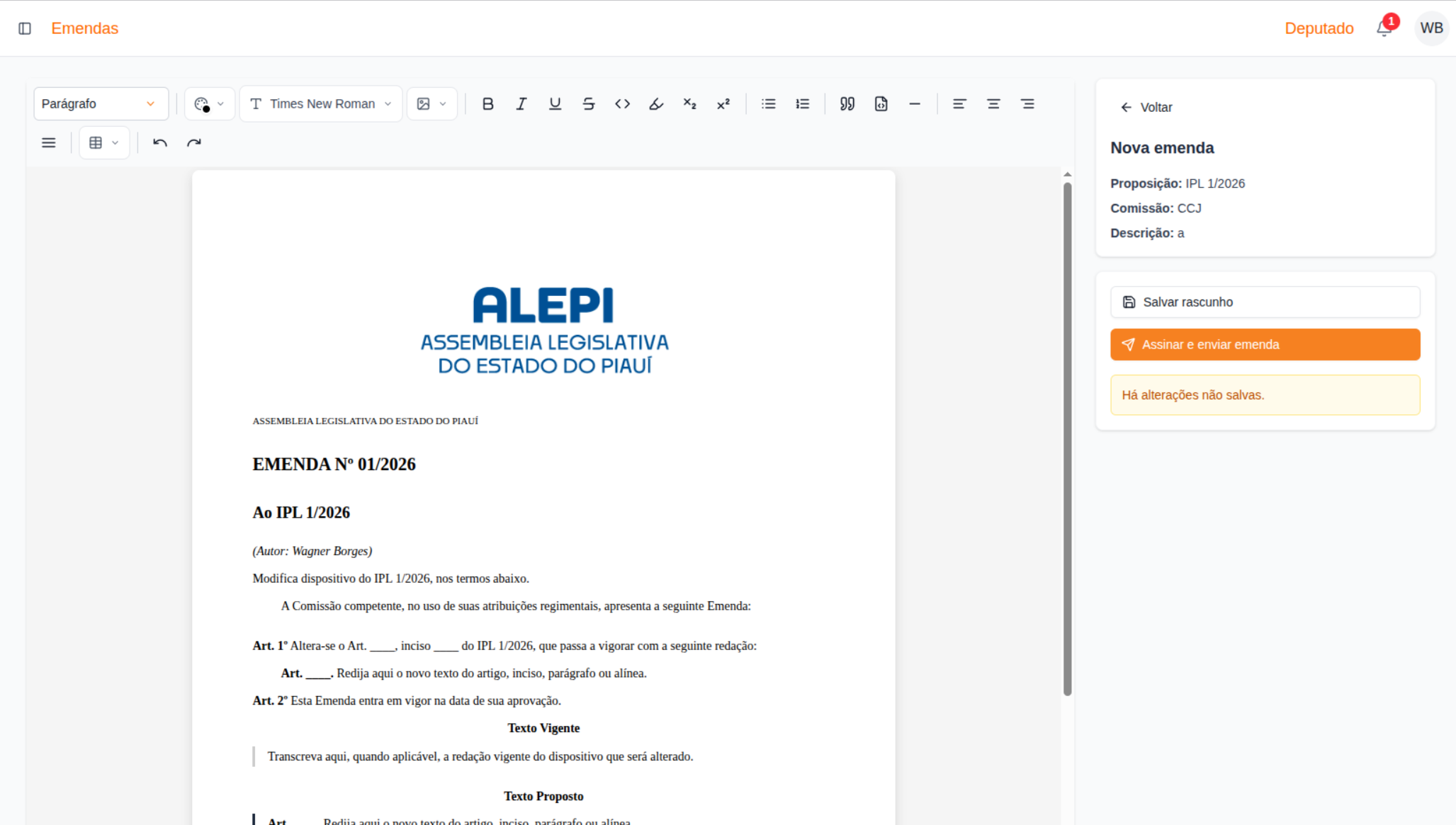Viewport: 1456px width, 825px height.
Task: Click the Comissão: CCJ text
Action: (1156, 208)
